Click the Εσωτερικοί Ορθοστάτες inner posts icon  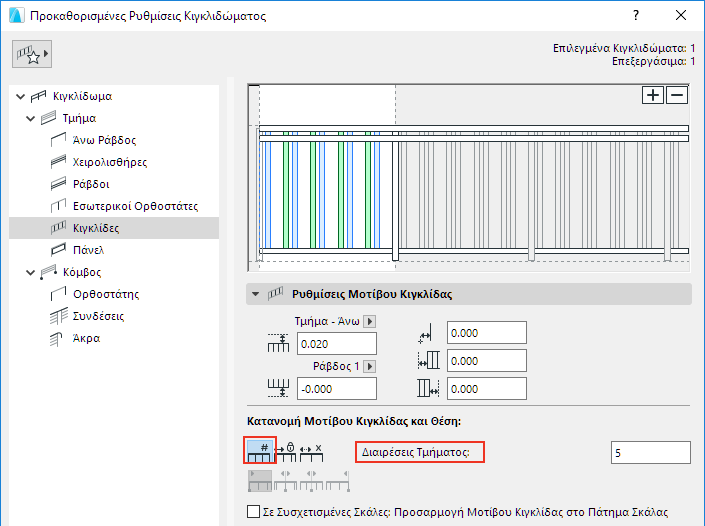[x=58, y=206]
